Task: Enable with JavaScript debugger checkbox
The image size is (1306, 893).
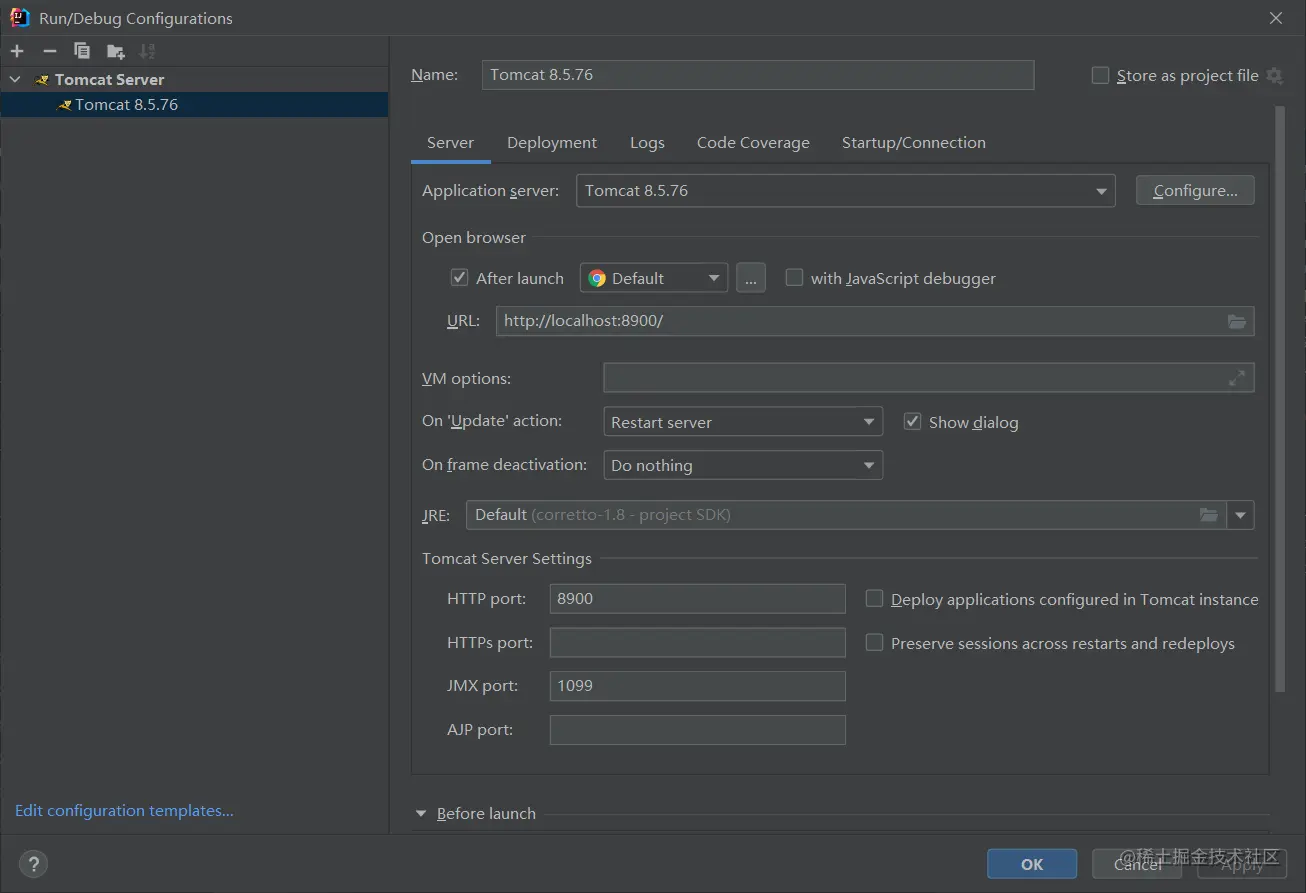Action: click(x=794, y=278)
